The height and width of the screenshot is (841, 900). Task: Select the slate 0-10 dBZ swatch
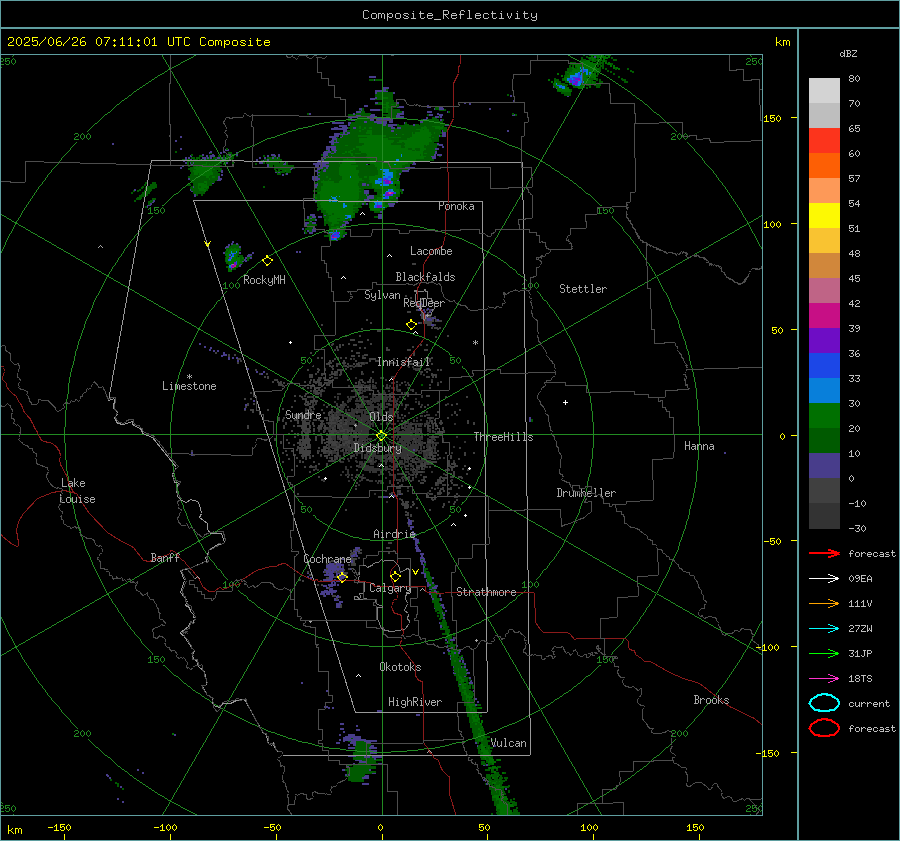[x=824, y=466]
